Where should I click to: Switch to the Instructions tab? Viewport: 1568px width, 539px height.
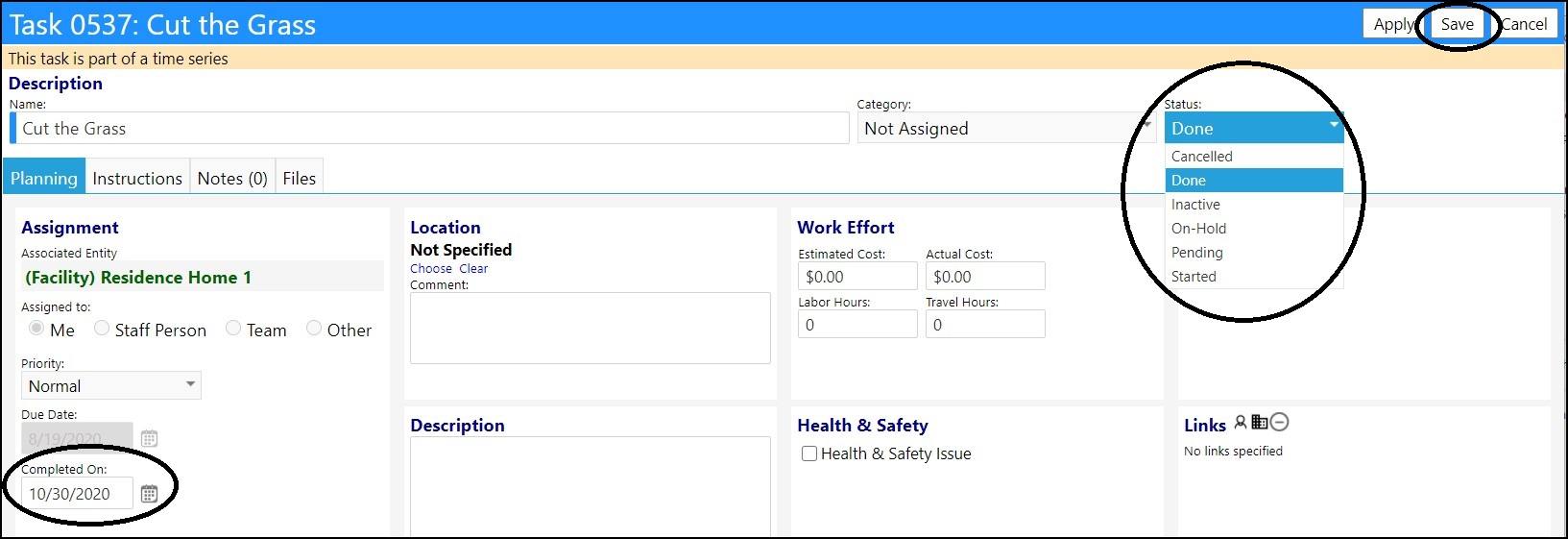coord(137,178)
